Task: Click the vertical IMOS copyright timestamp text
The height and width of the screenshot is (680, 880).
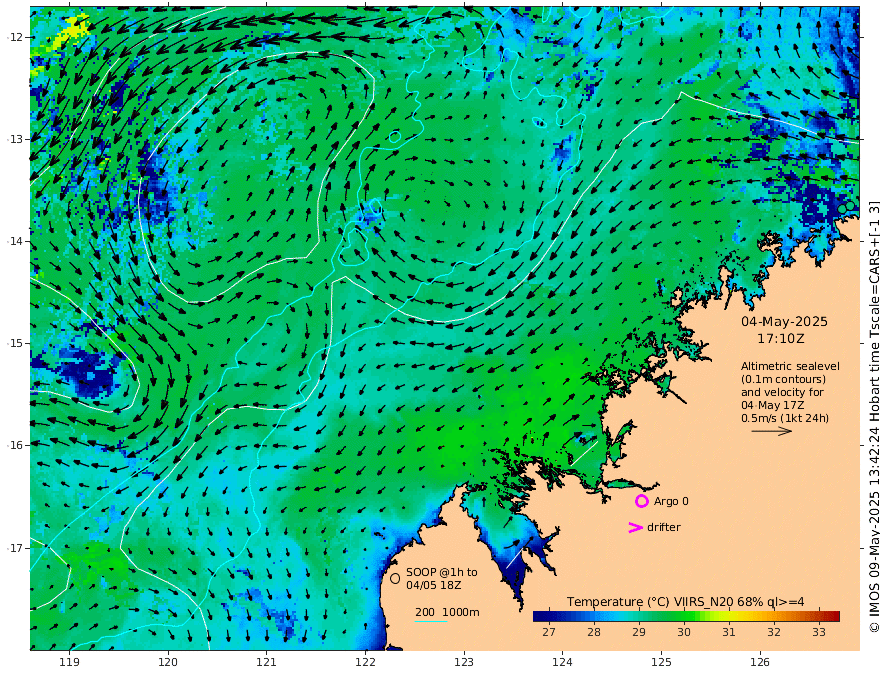Action: [873, 416]
